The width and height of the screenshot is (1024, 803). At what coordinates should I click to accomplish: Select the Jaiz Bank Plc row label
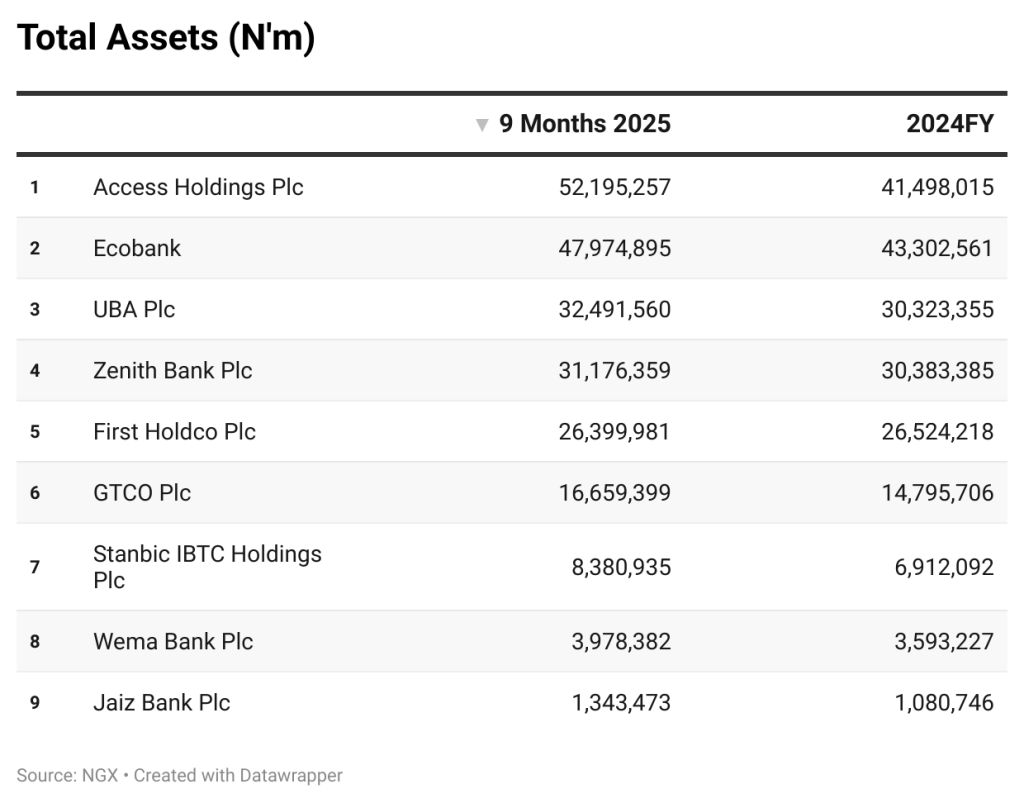161,702
